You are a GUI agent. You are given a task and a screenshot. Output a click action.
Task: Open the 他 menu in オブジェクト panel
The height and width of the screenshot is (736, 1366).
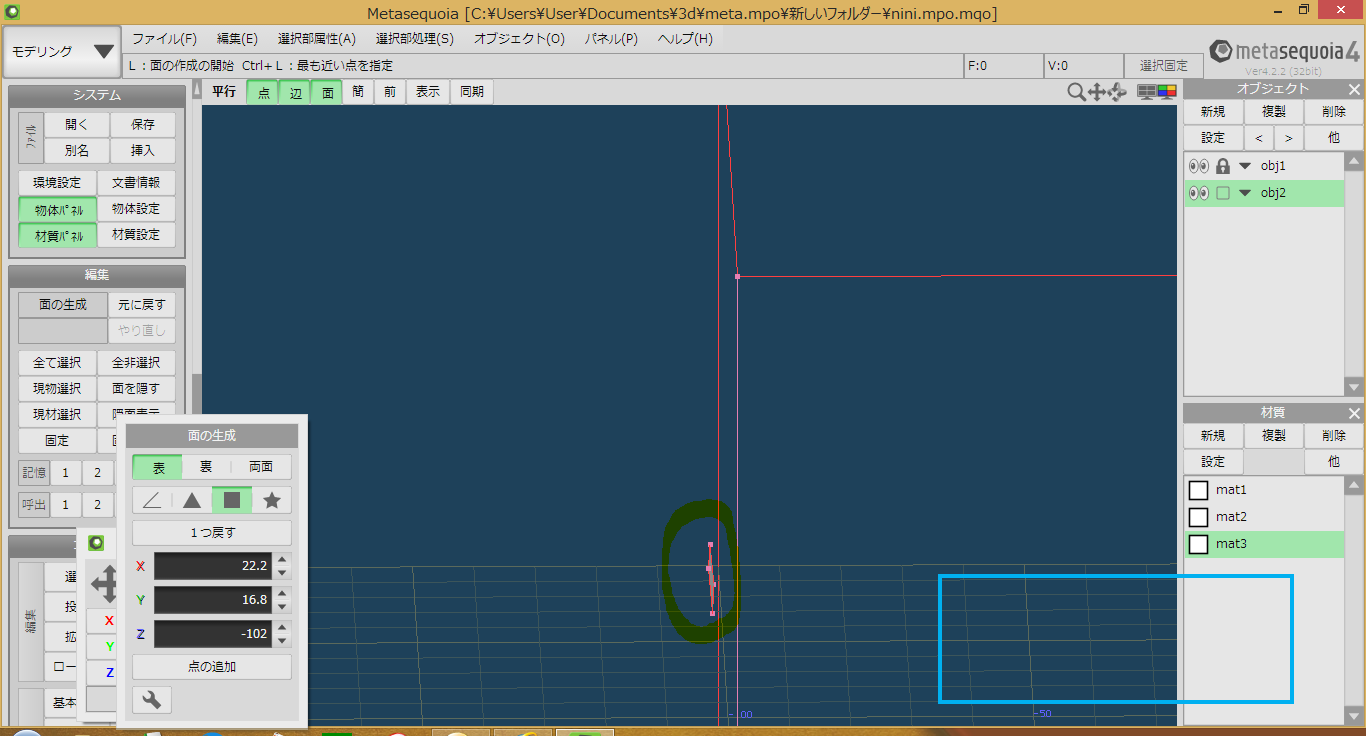[1334, 138]
